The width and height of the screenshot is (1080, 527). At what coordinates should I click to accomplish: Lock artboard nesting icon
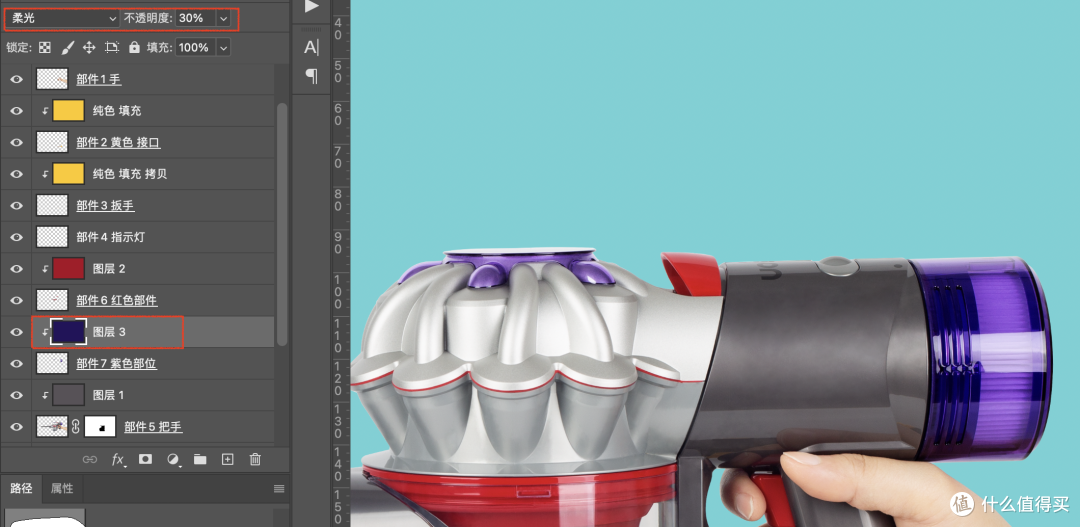(x=112, y=48)
